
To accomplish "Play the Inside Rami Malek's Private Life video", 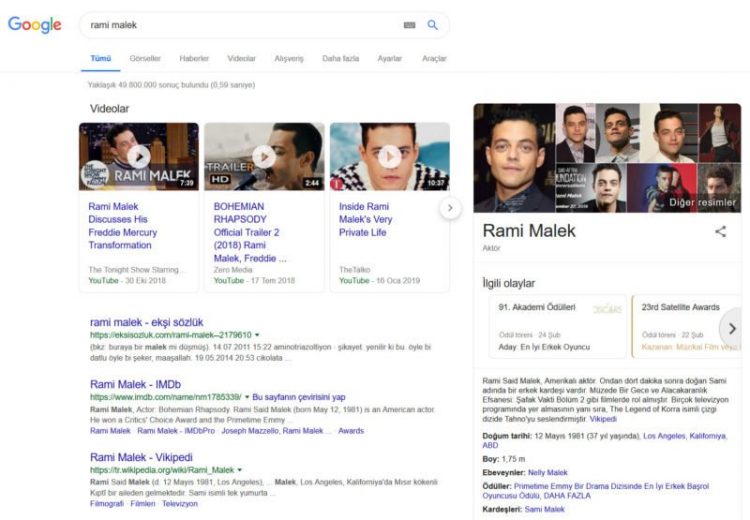I will click(x=389, y=156).
